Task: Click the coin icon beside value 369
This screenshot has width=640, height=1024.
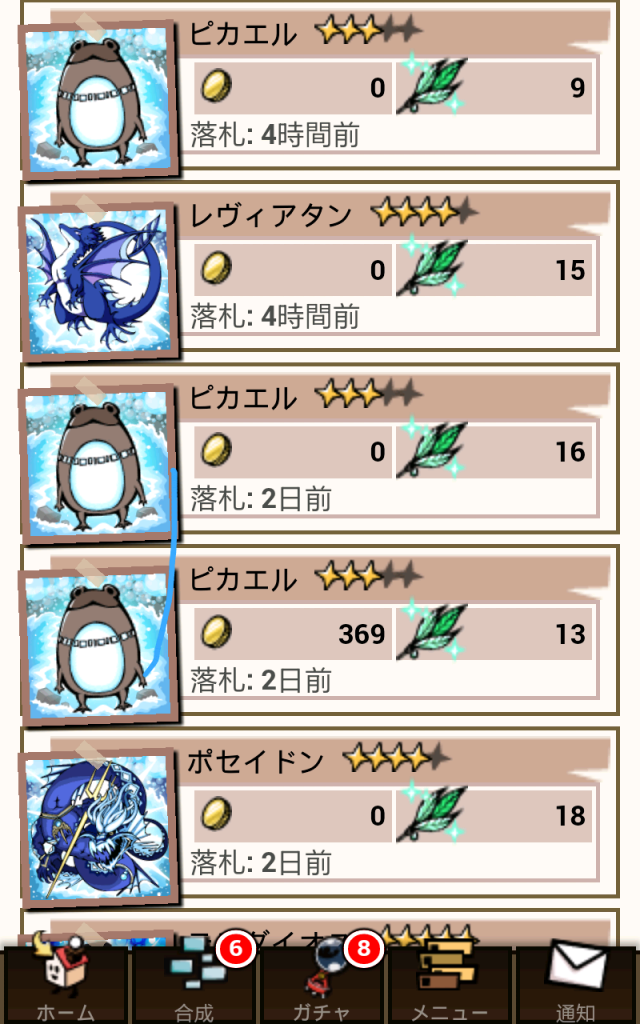Action: [x=216, y=632]
